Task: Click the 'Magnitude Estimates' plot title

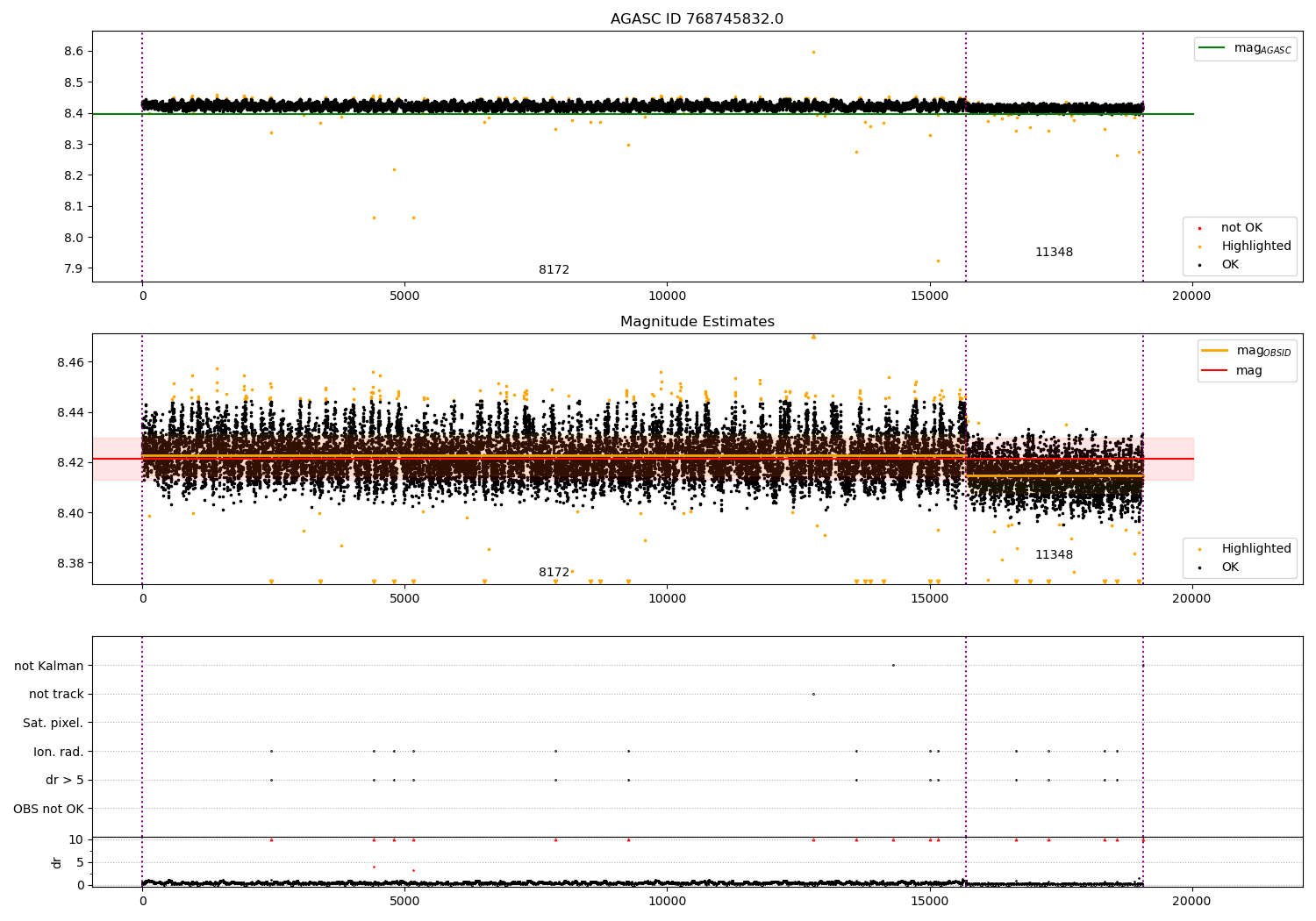Action: [697, 322]
